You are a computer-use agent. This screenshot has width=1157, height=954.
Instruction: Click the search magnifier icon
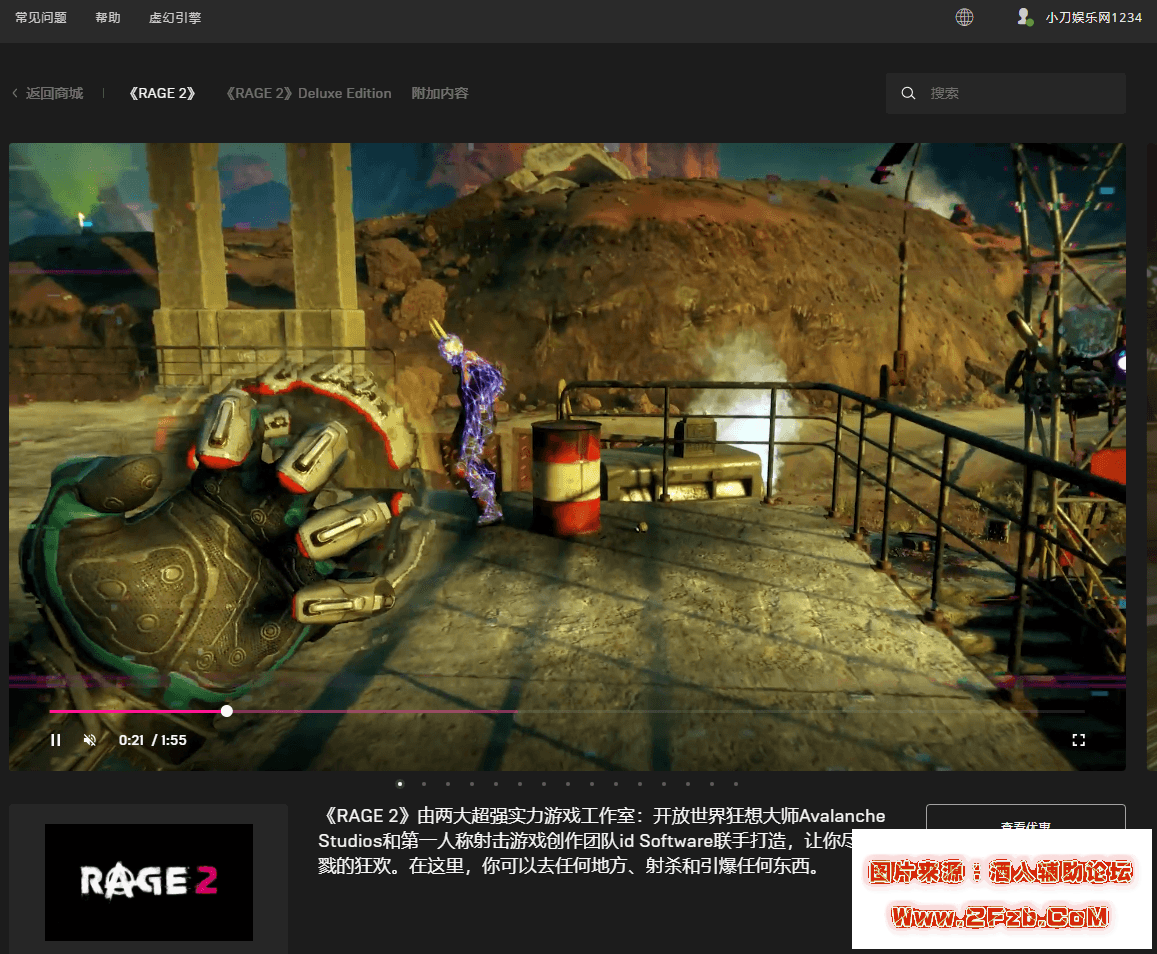click(908, 93)
